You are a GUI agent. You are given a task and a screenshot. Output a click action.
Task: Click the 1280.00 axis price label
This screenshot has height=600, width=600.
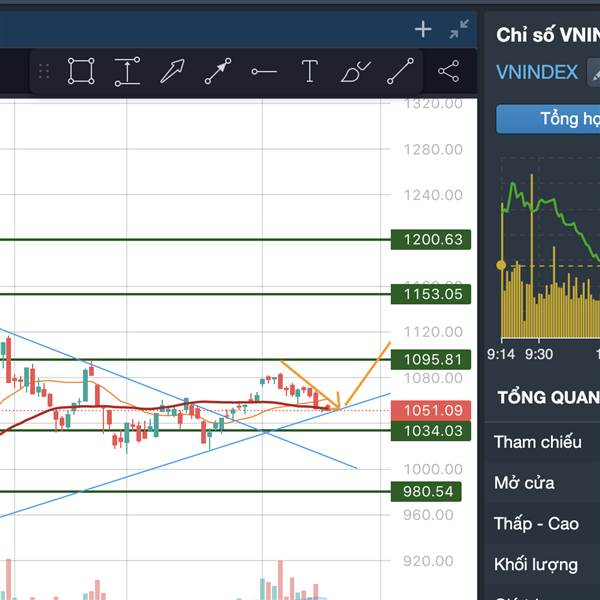(x=433, y=149)
